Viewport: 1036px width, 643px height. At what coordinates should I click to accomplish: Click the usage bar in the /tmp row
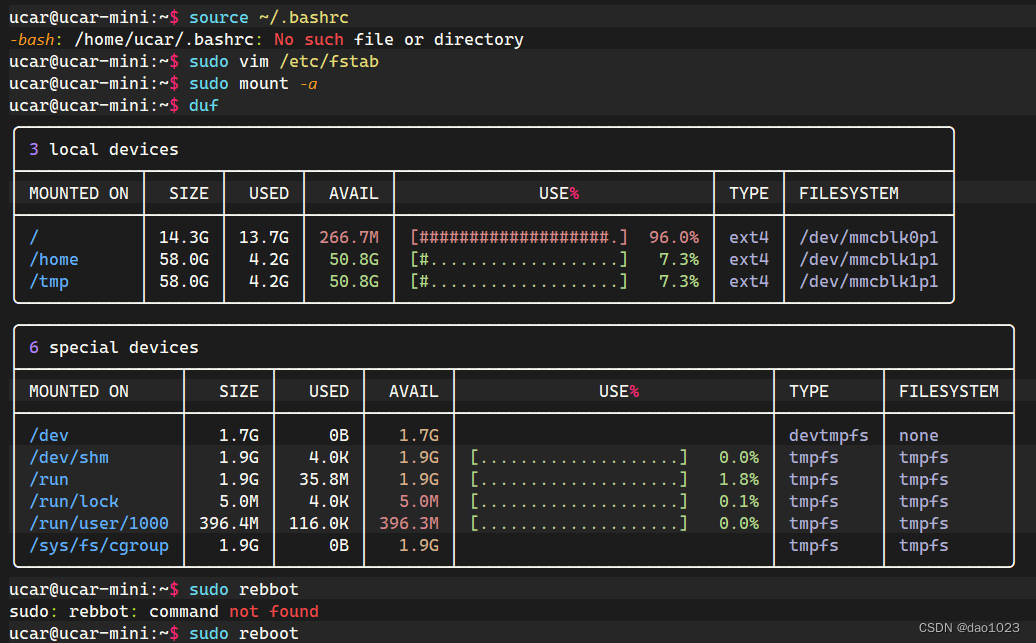click(x=519, y=282)
